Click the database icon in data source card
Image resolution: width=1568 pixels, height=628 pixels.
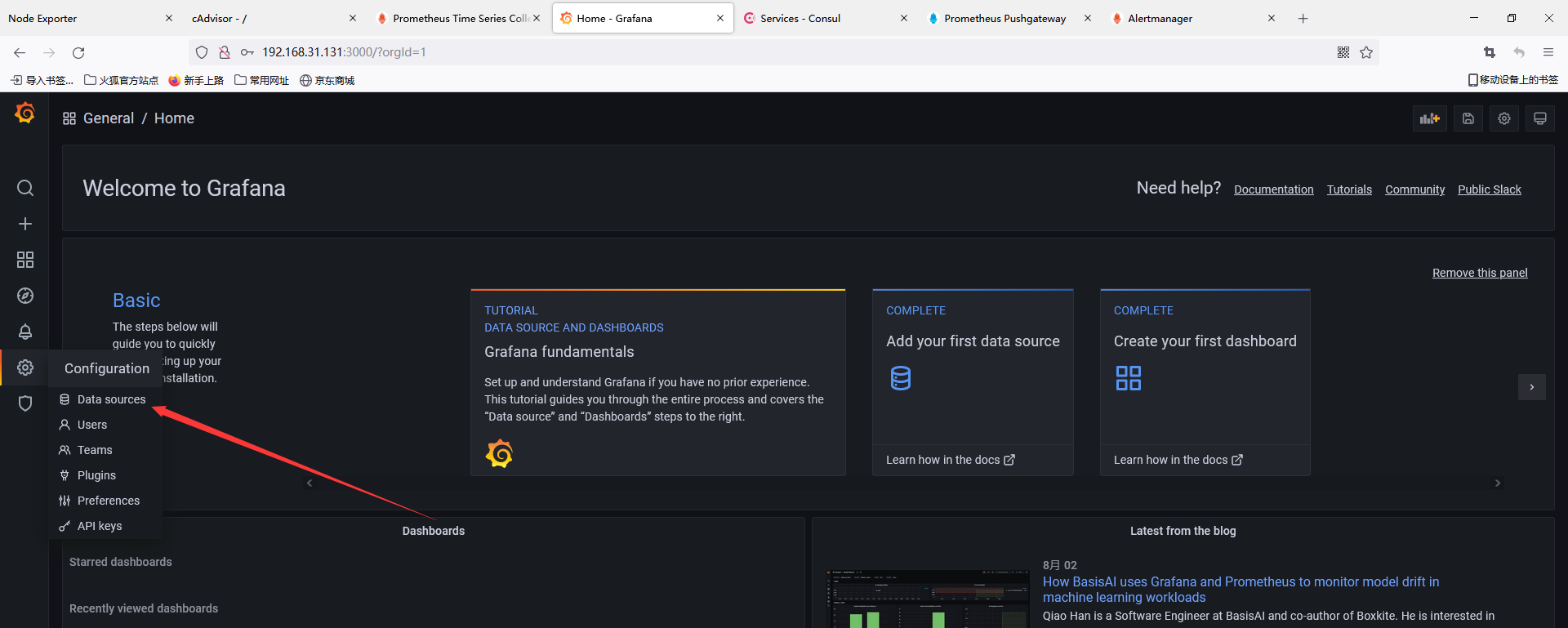901,378
